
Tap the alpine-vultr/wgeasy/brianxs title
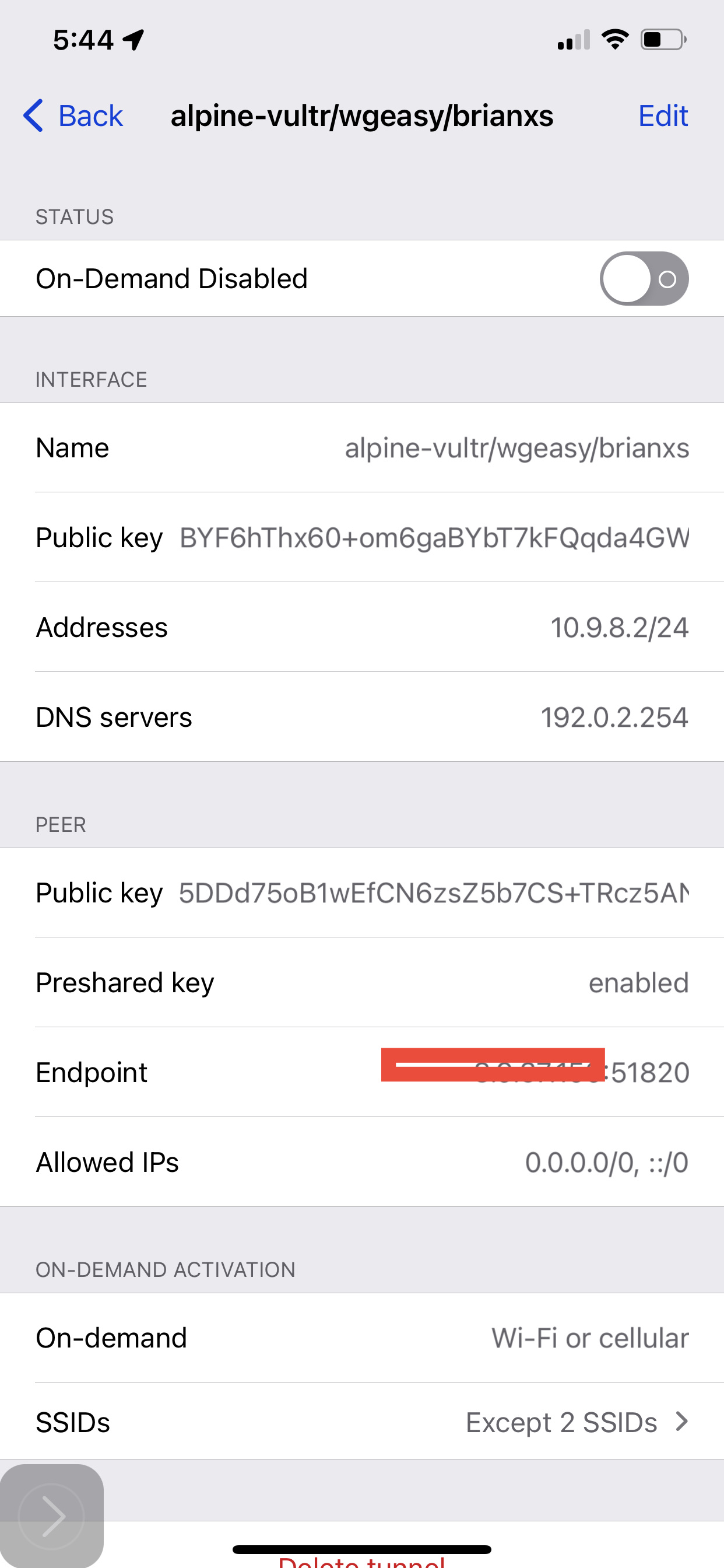362,116
